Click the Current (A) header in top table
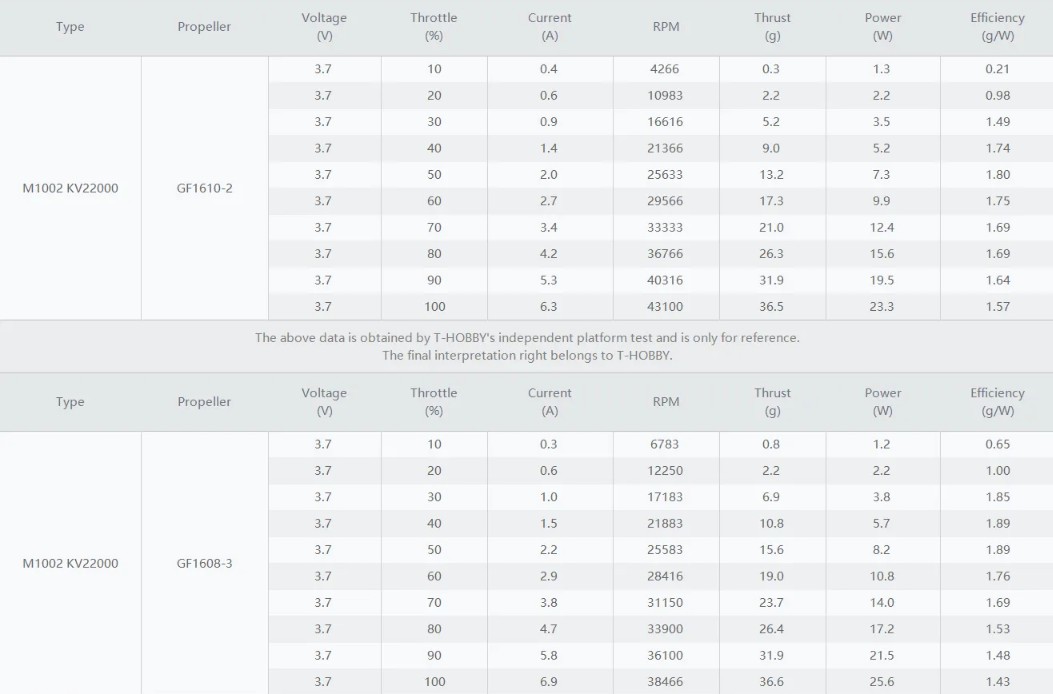The image size is (1053, 694). (x=549, y=27)
